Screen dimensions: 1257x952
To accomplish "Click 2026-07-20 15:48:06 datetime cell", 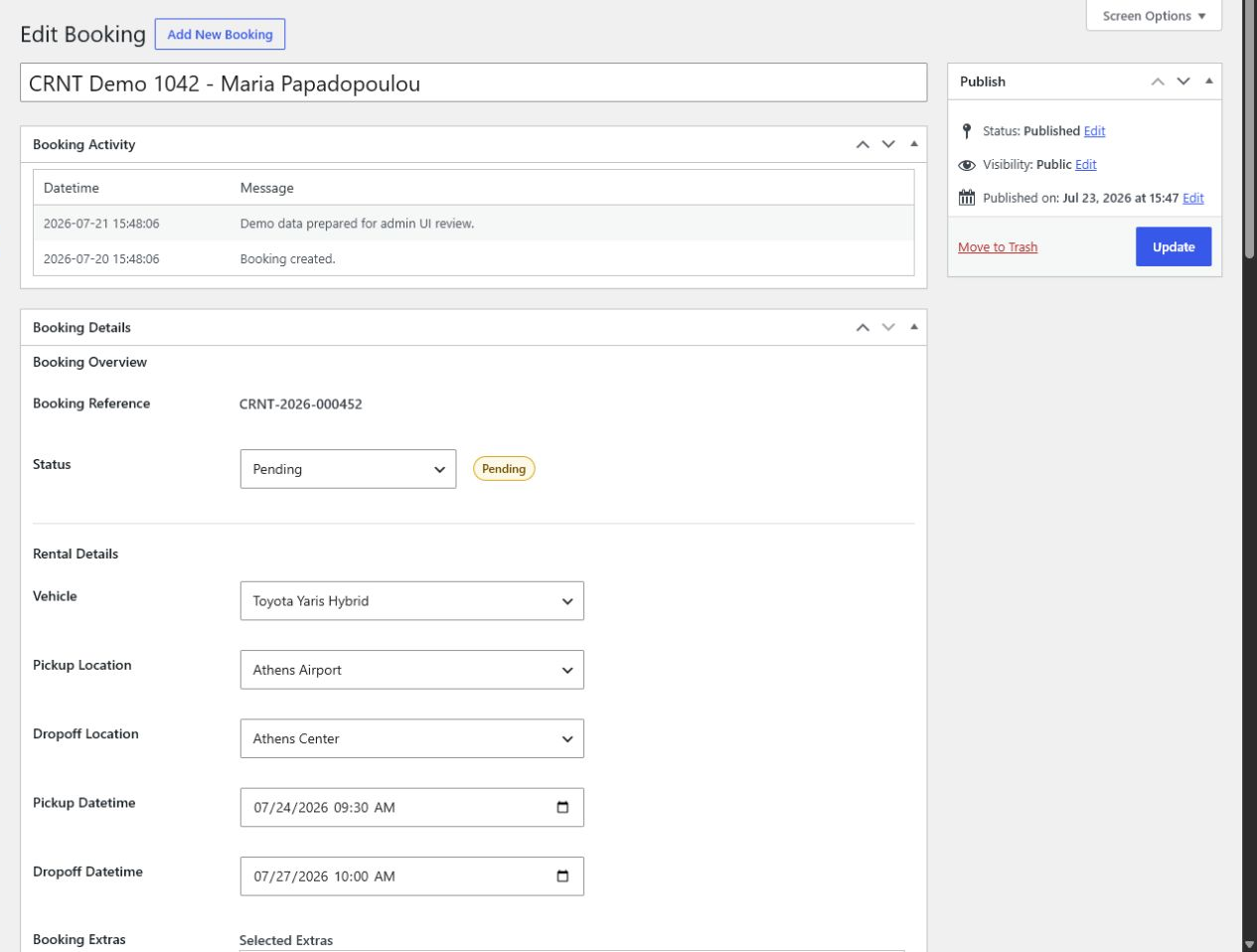I will coord(101,258).
